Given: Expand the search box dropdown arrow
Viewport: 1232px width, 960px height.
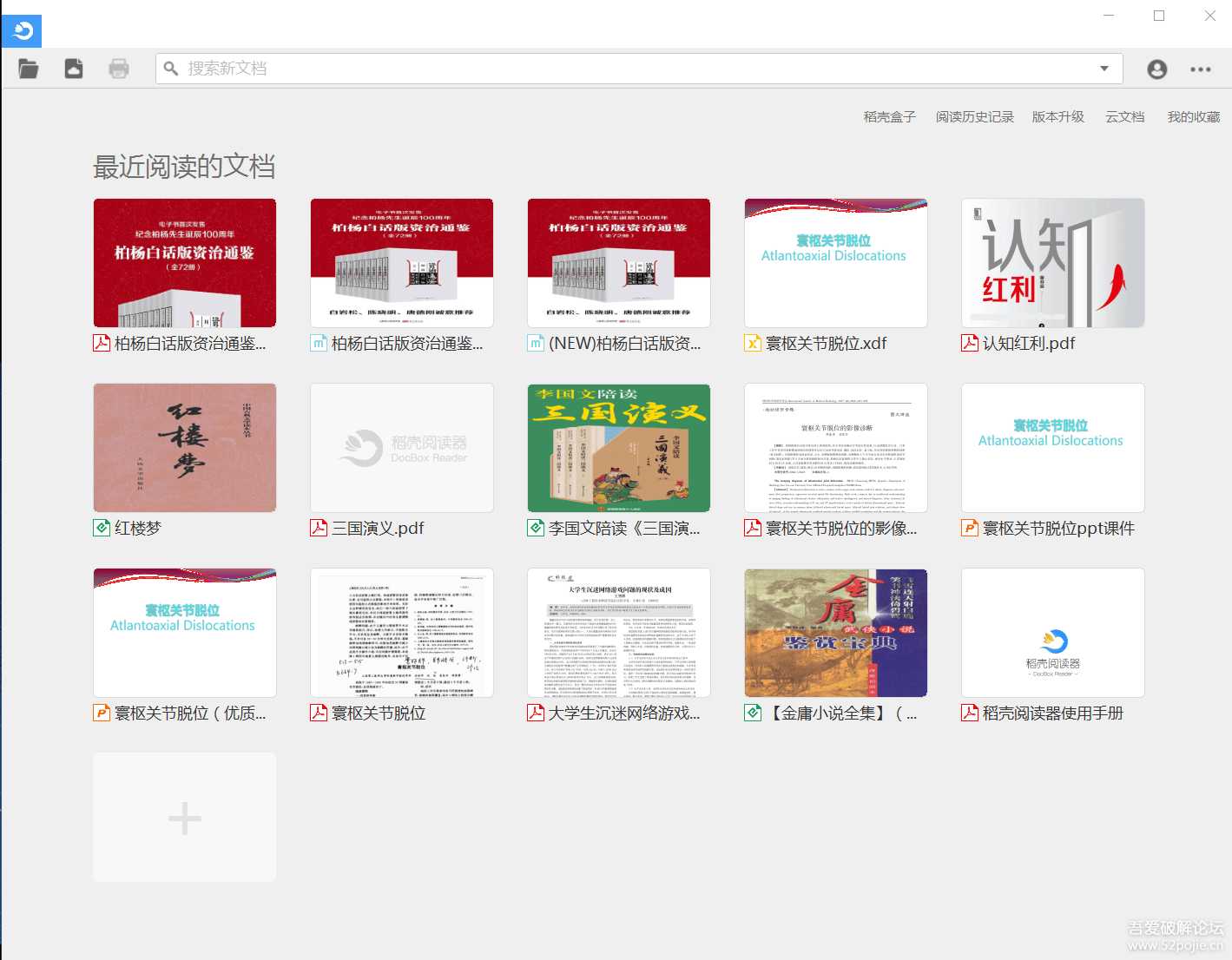Looking at the screenshot, I should [x=1104, y=69].
